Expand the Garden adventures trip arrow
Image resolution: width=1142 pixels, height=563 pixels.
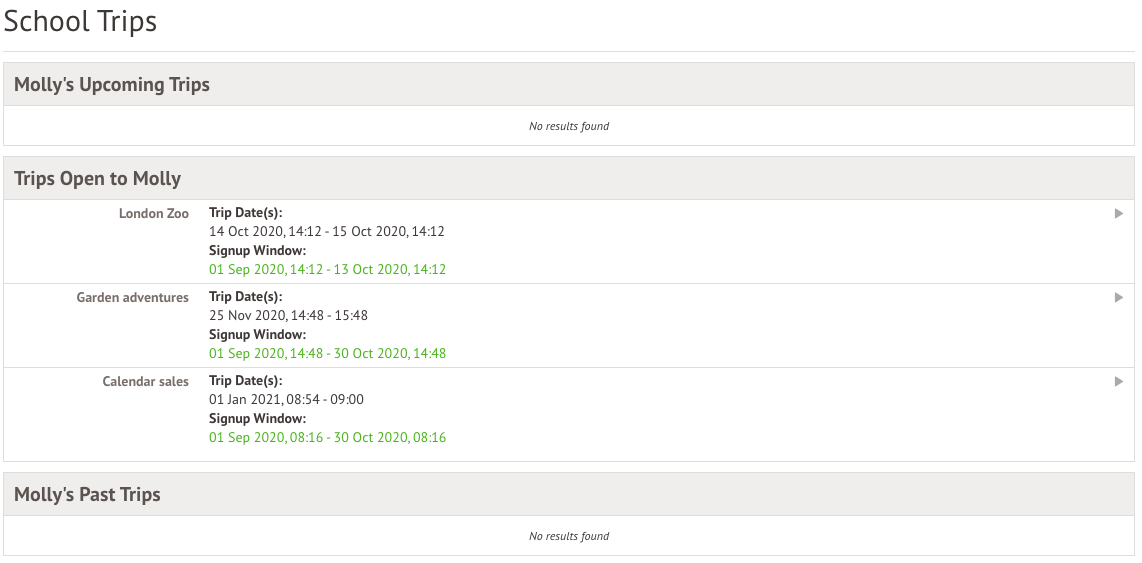(x=1119, y=297)
